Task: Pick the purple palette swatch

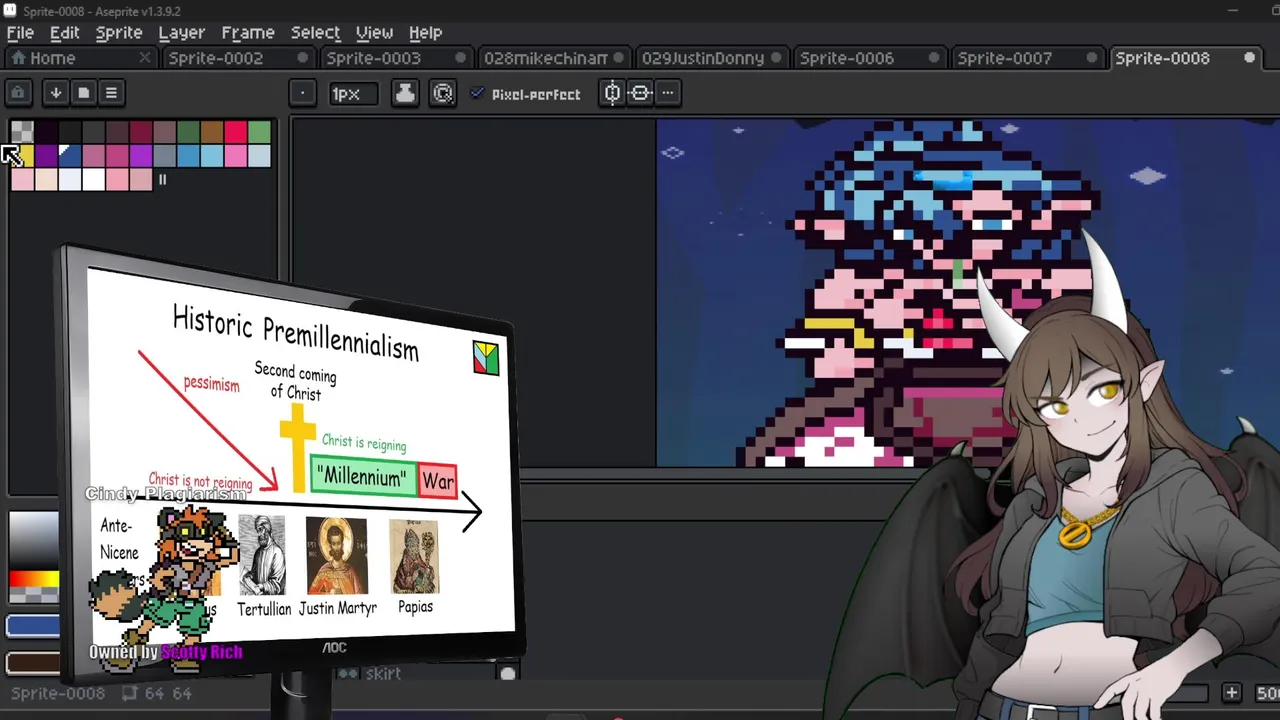Action: 141,156
